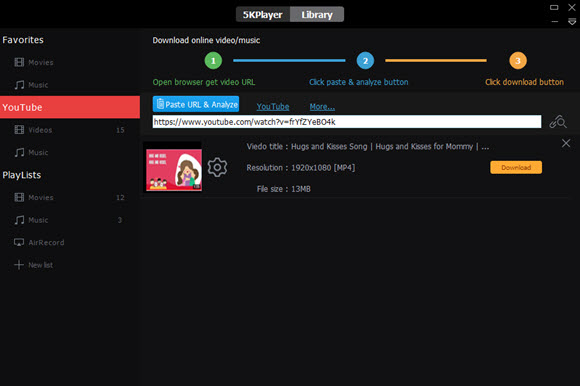Open the More... link
This screenshot has height=386, width=580.
[x=322, y=106]
